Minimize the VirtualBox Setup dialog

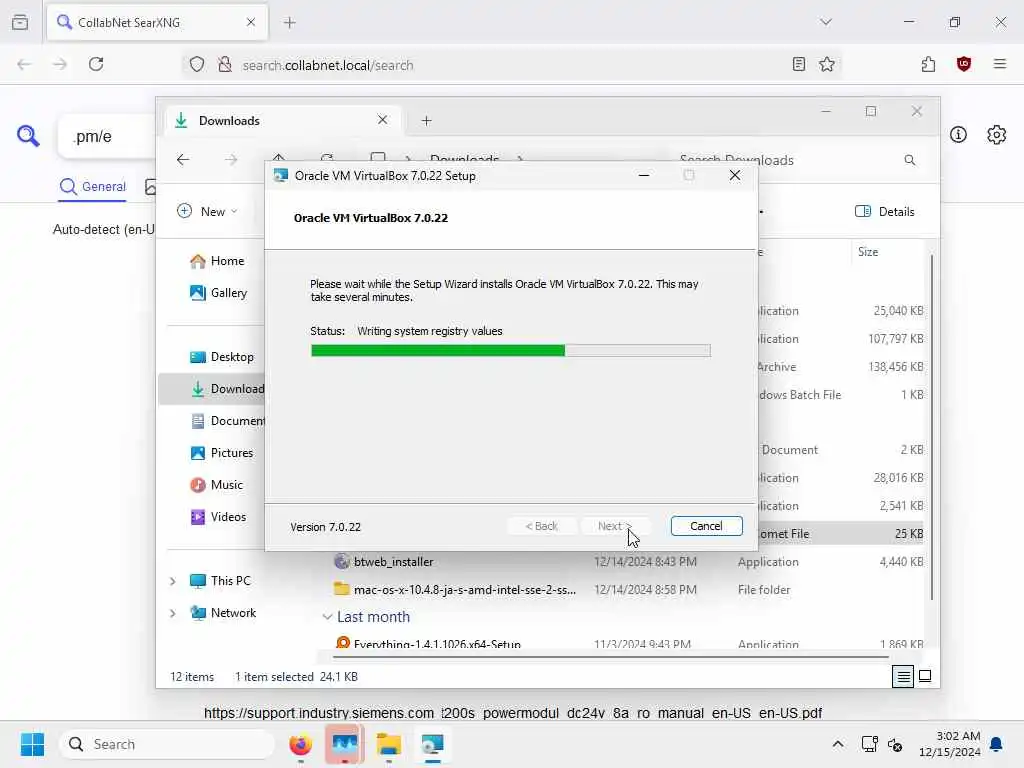coord(644,176)
